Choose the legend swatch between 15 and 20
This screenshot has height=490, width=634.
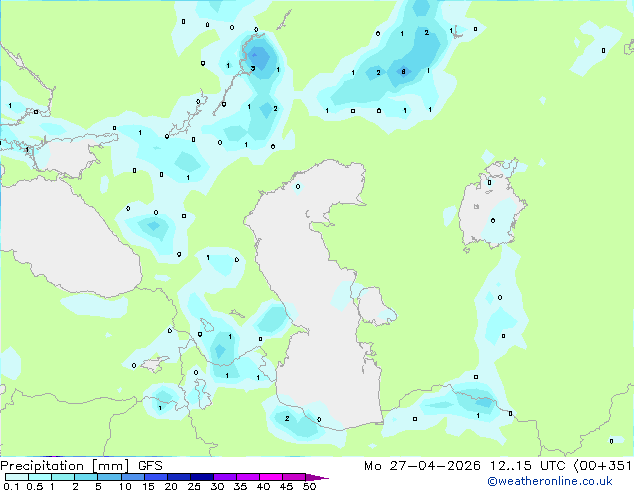click(x=155, y=477)
